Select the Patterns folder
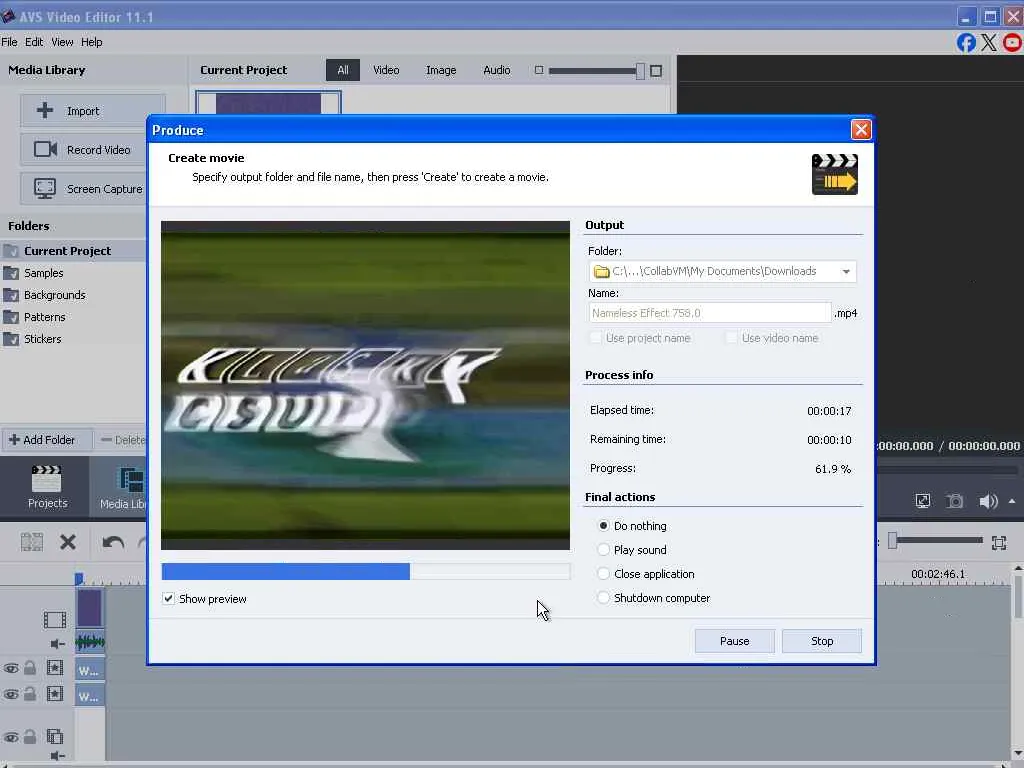1024x768 pixels. pos(44,317)
